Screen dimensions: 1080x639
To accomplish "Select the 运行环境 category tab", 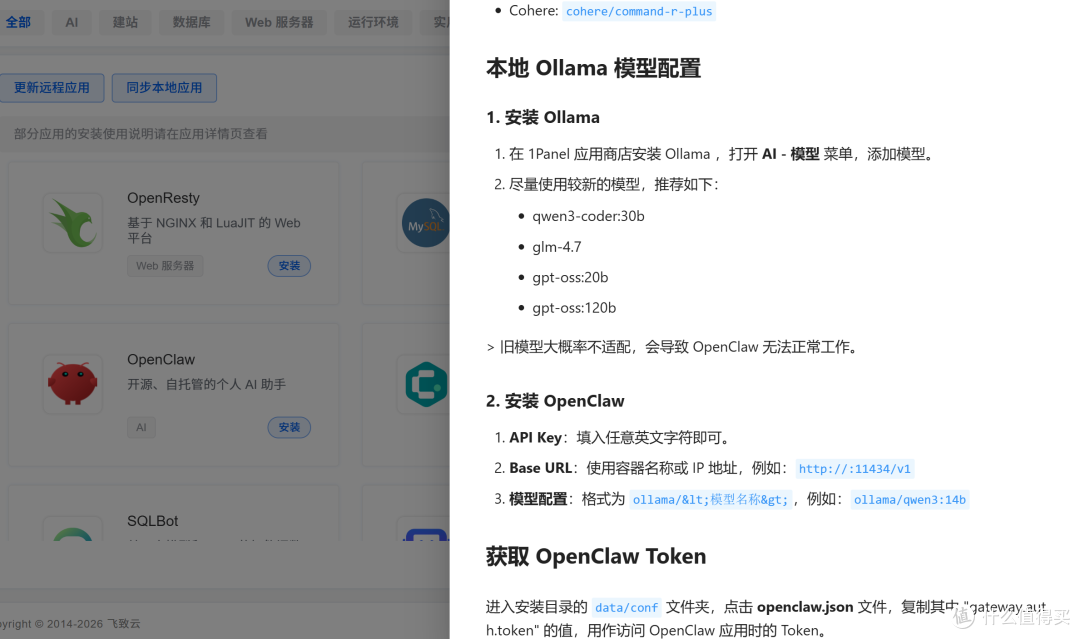I will pos(373,22).
